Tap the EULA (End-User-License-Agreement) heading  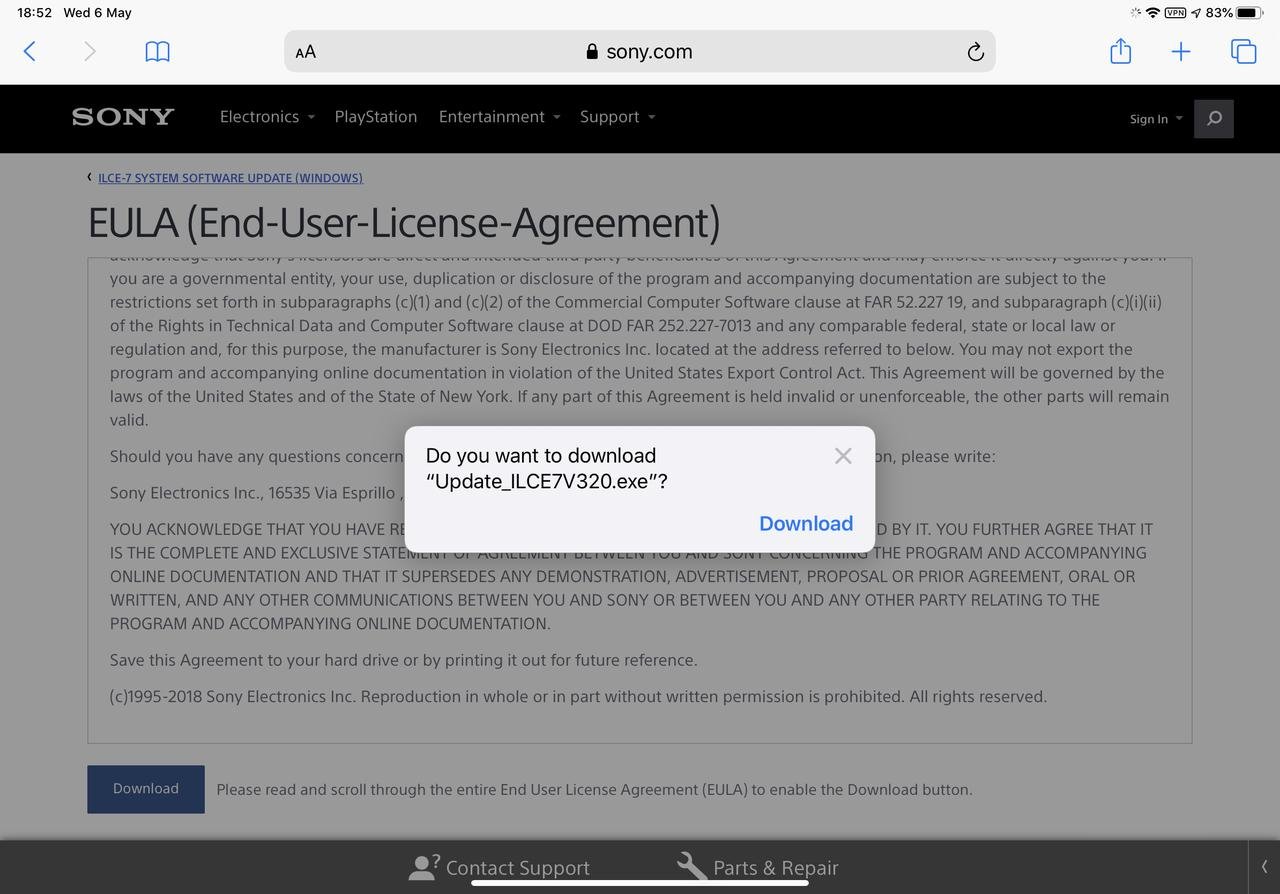pos(404,222)
